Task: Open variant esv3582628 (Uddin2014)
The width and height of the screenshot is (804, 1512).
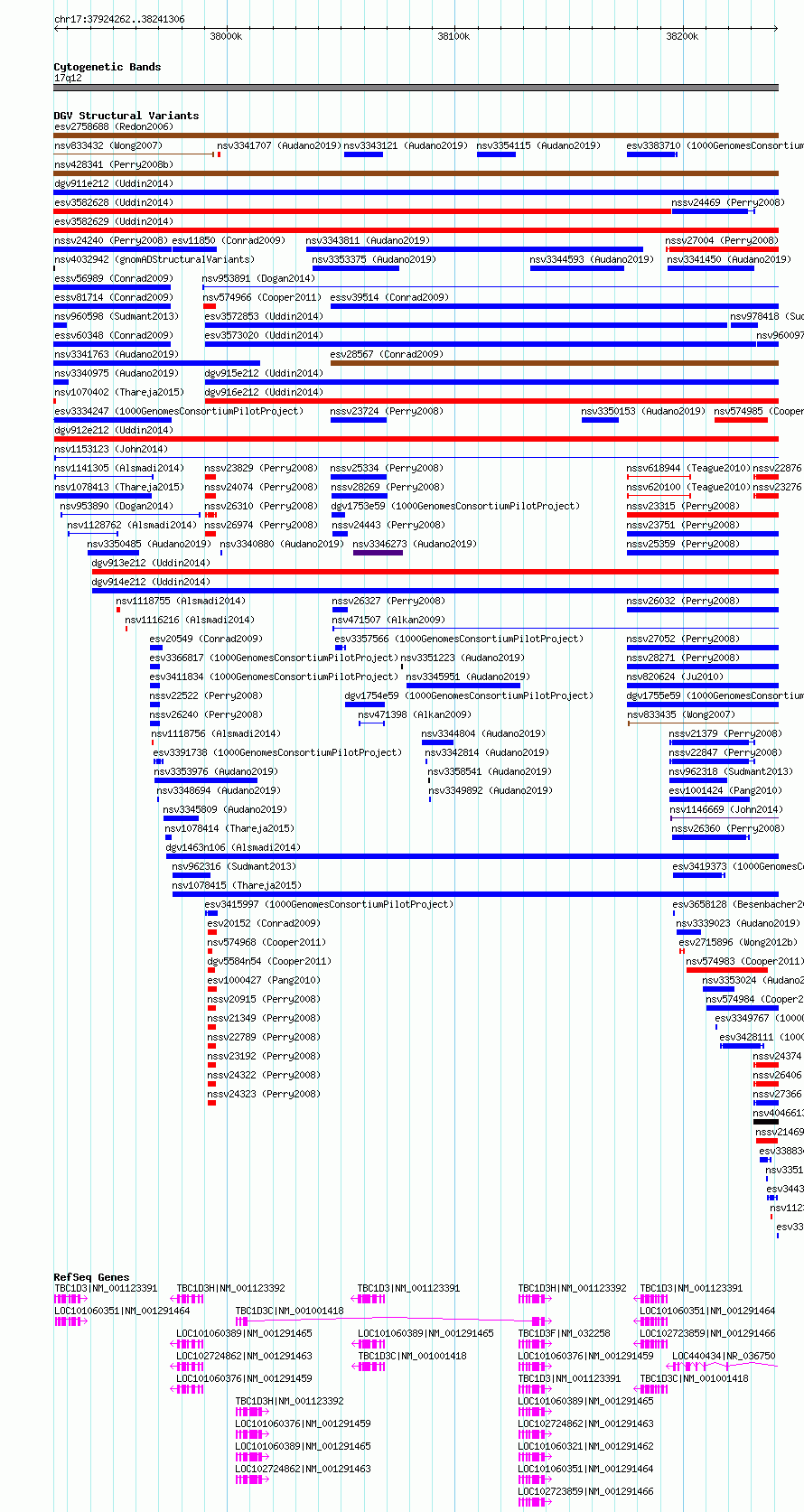Action: [x=113, y=202]
